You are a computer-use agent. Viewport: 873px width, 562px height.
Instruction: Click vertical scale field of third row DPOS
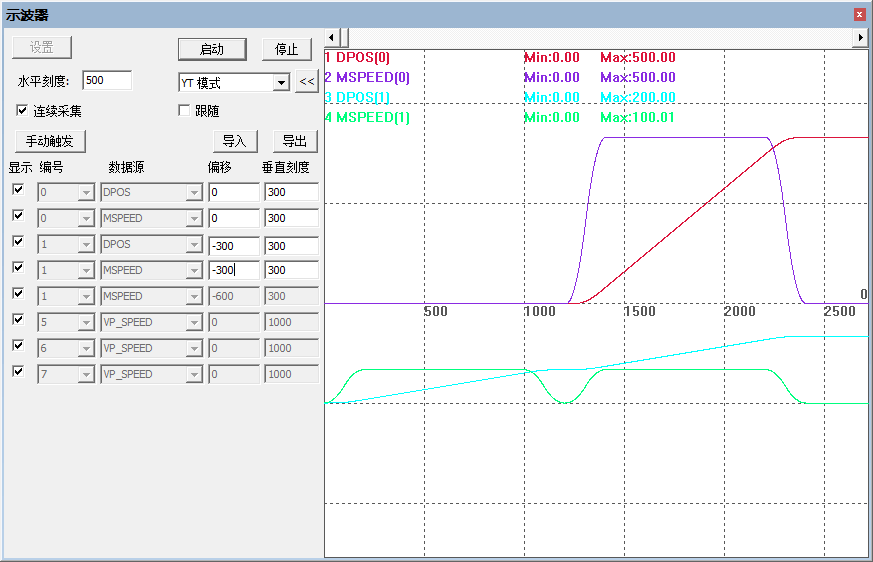coord(291,244)
